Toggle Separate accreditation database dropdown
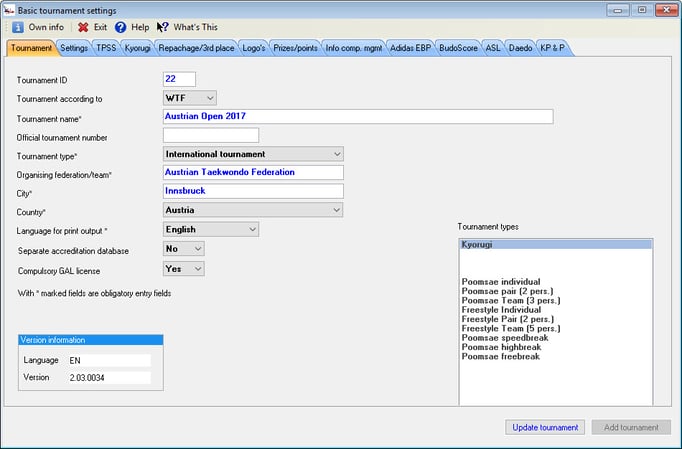Image resolution: width=682 pixels, height=449 pixels. point(197,248)
